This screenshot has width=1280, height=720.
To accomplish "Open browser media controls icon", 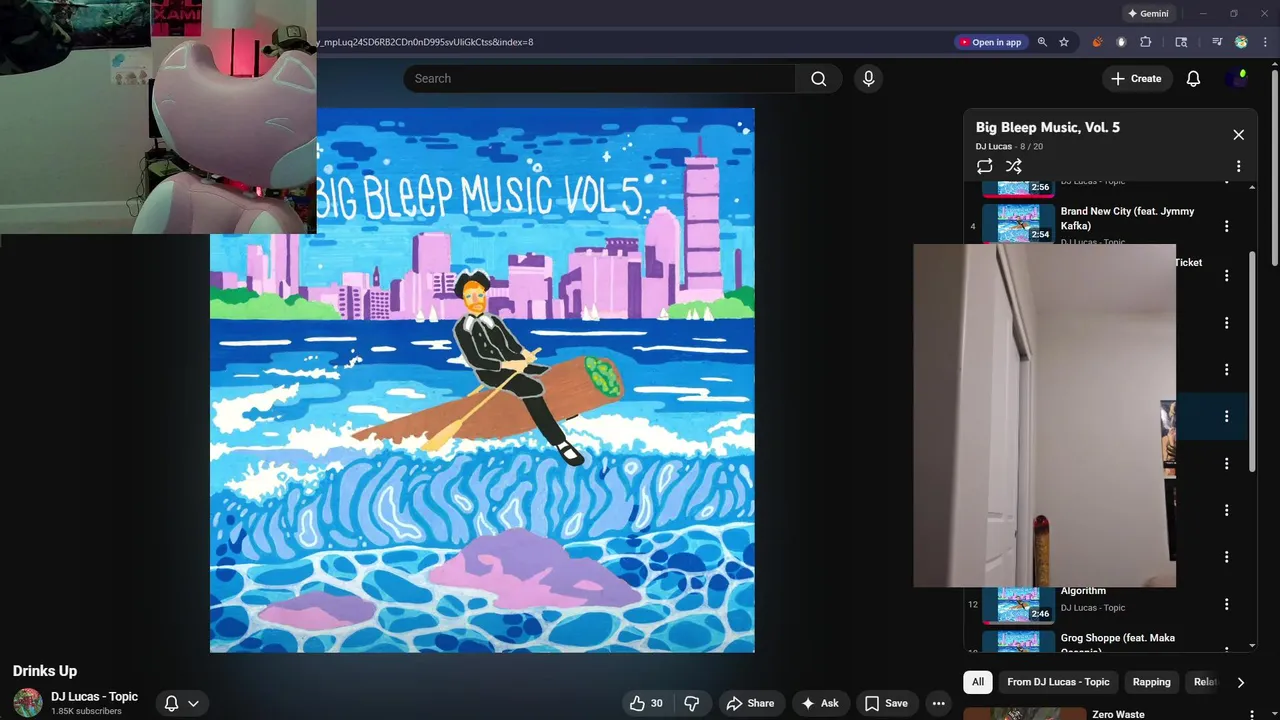I will tap(1217, 42).
